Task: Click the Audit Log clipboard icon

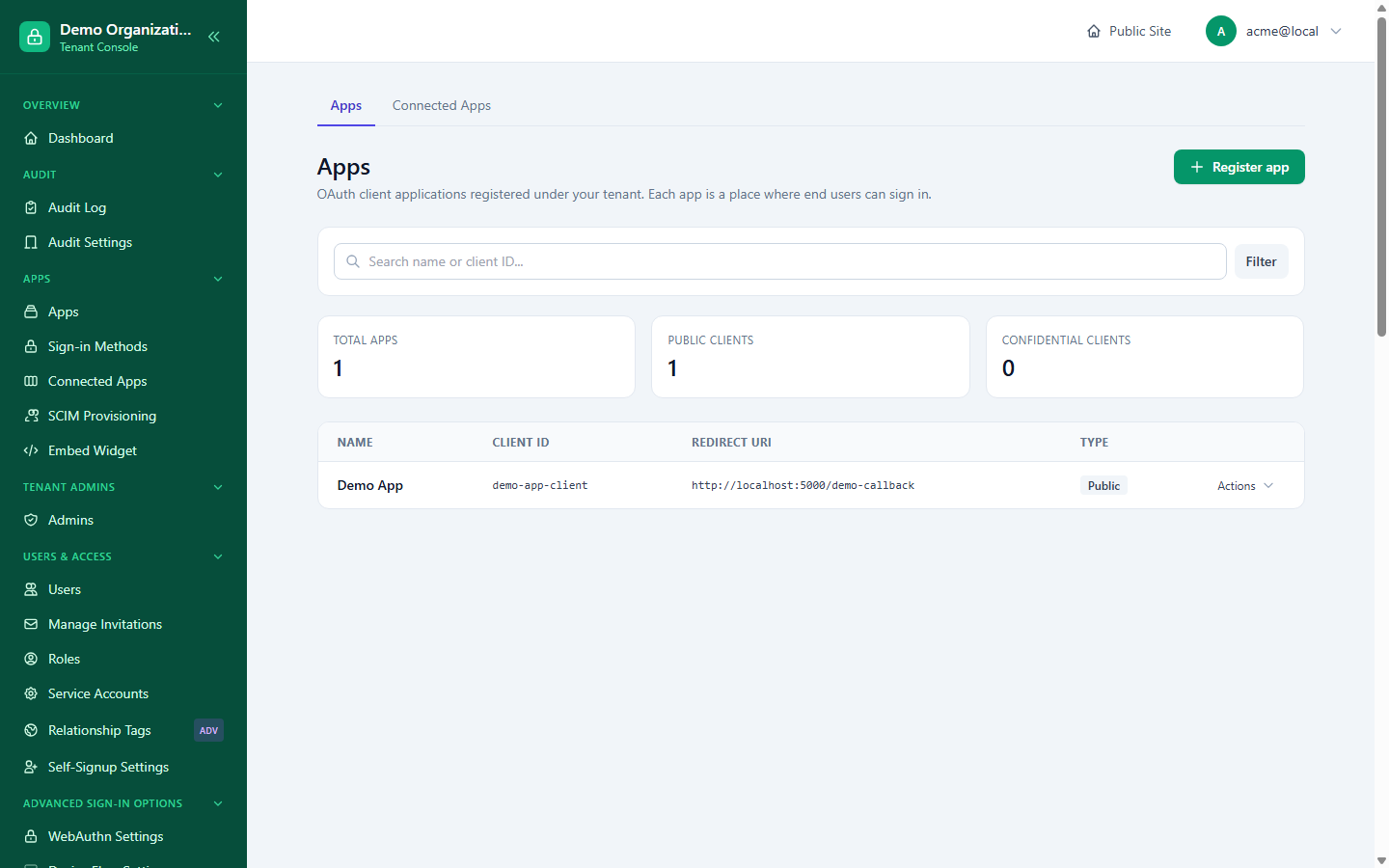Action: [x=31, y=207]
